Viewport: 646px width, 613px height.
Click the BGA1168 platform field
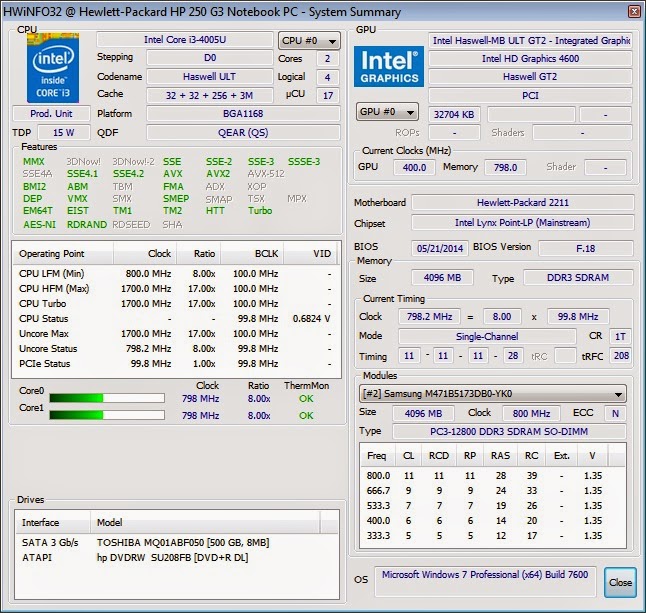click(x=243, y=114)
